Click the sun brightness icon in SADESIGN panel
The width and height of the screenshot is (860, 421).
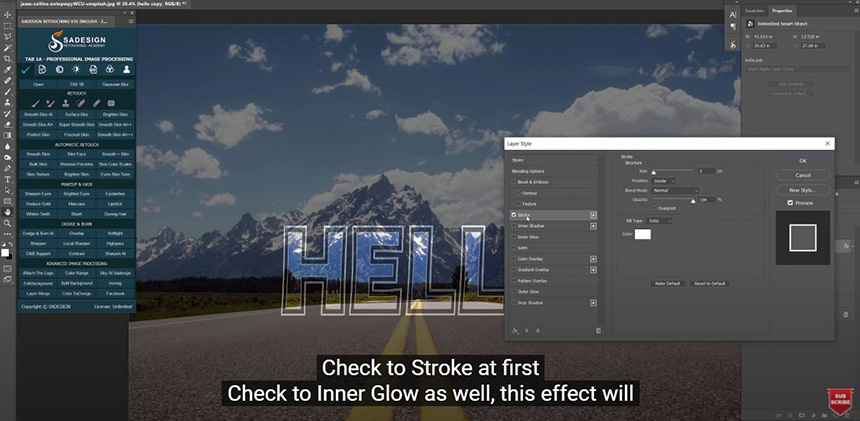point(76,70)
